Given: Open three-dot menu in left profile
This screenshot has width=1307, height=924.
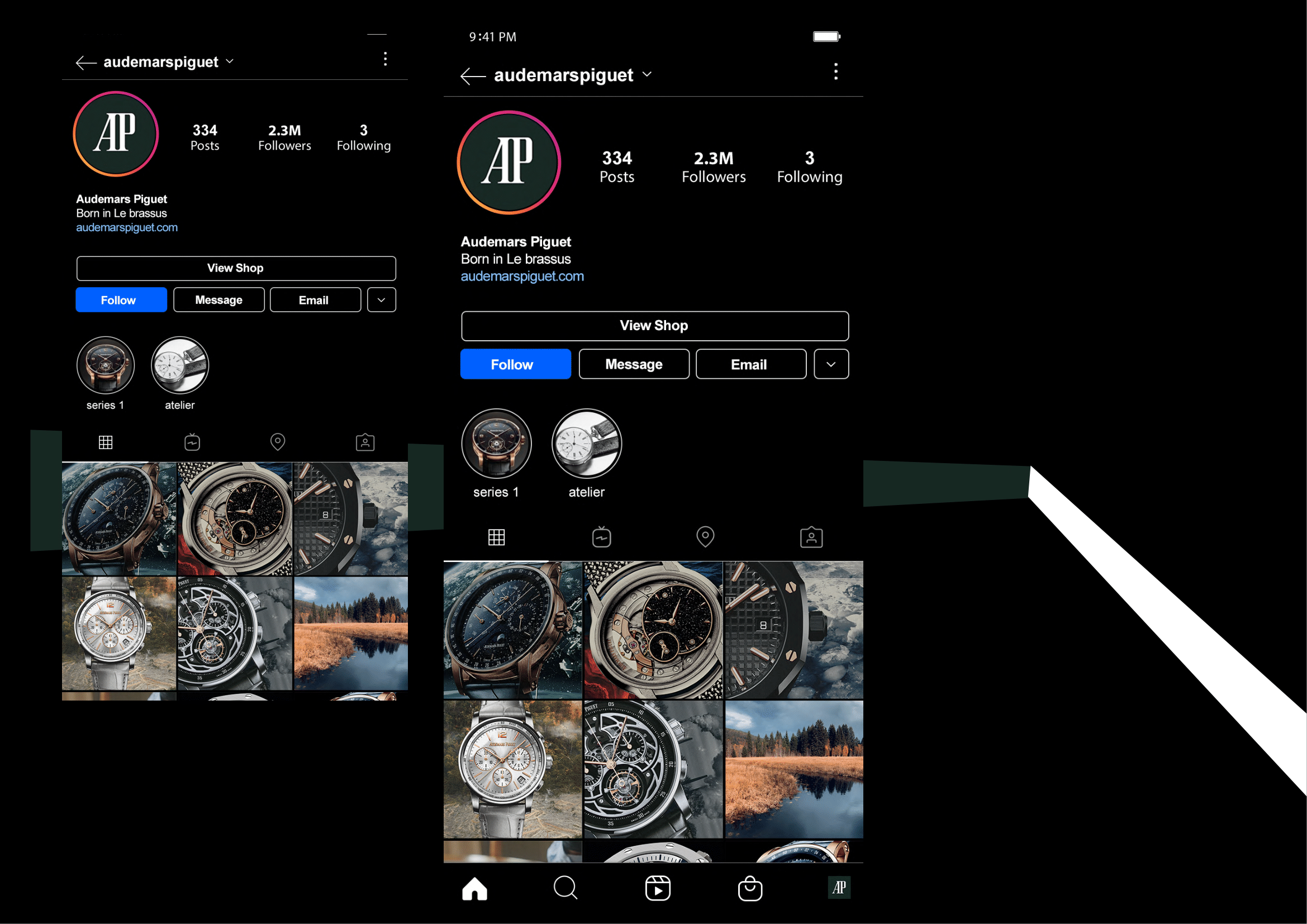Looking at the screenshot, I should [x=386, y=59].
